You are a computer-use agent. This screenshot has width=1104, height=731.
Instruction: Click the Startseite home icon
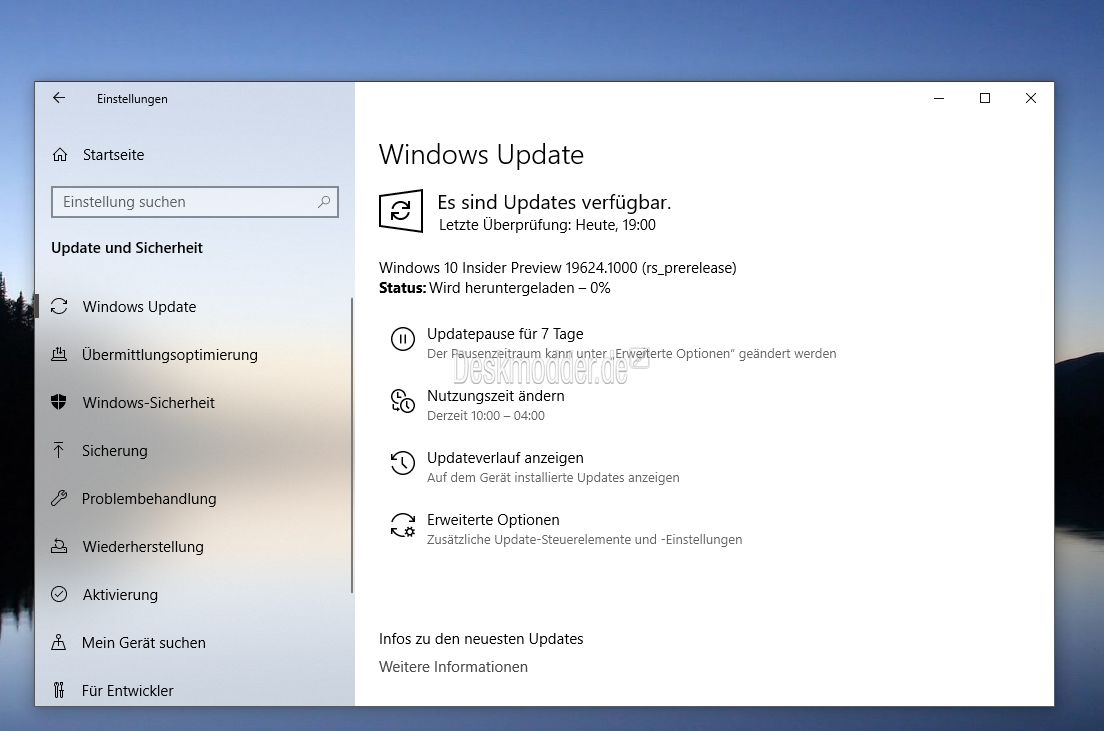pyautogui.click(x=60, y=154)
